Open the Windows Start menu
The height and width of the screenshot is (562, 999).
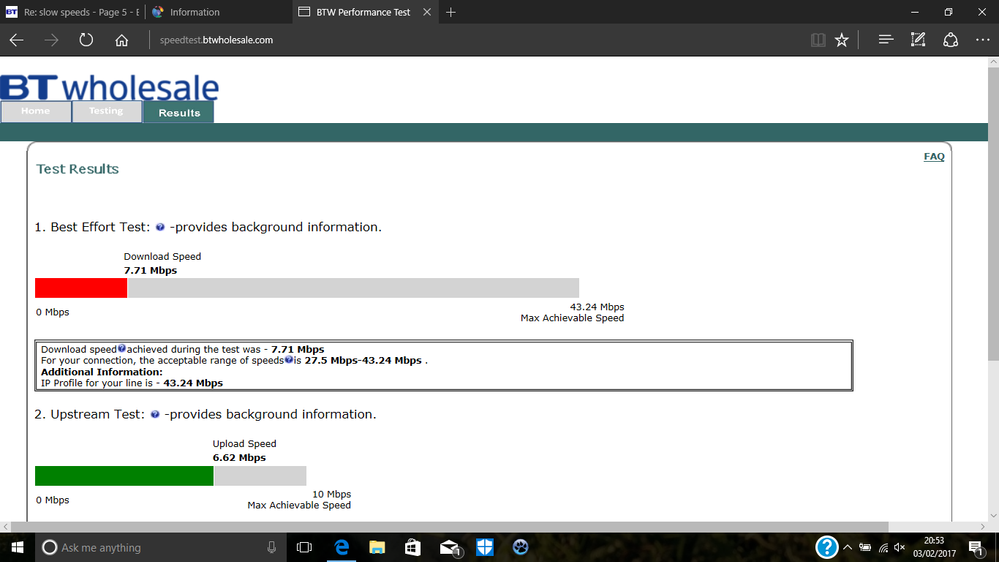17,547
